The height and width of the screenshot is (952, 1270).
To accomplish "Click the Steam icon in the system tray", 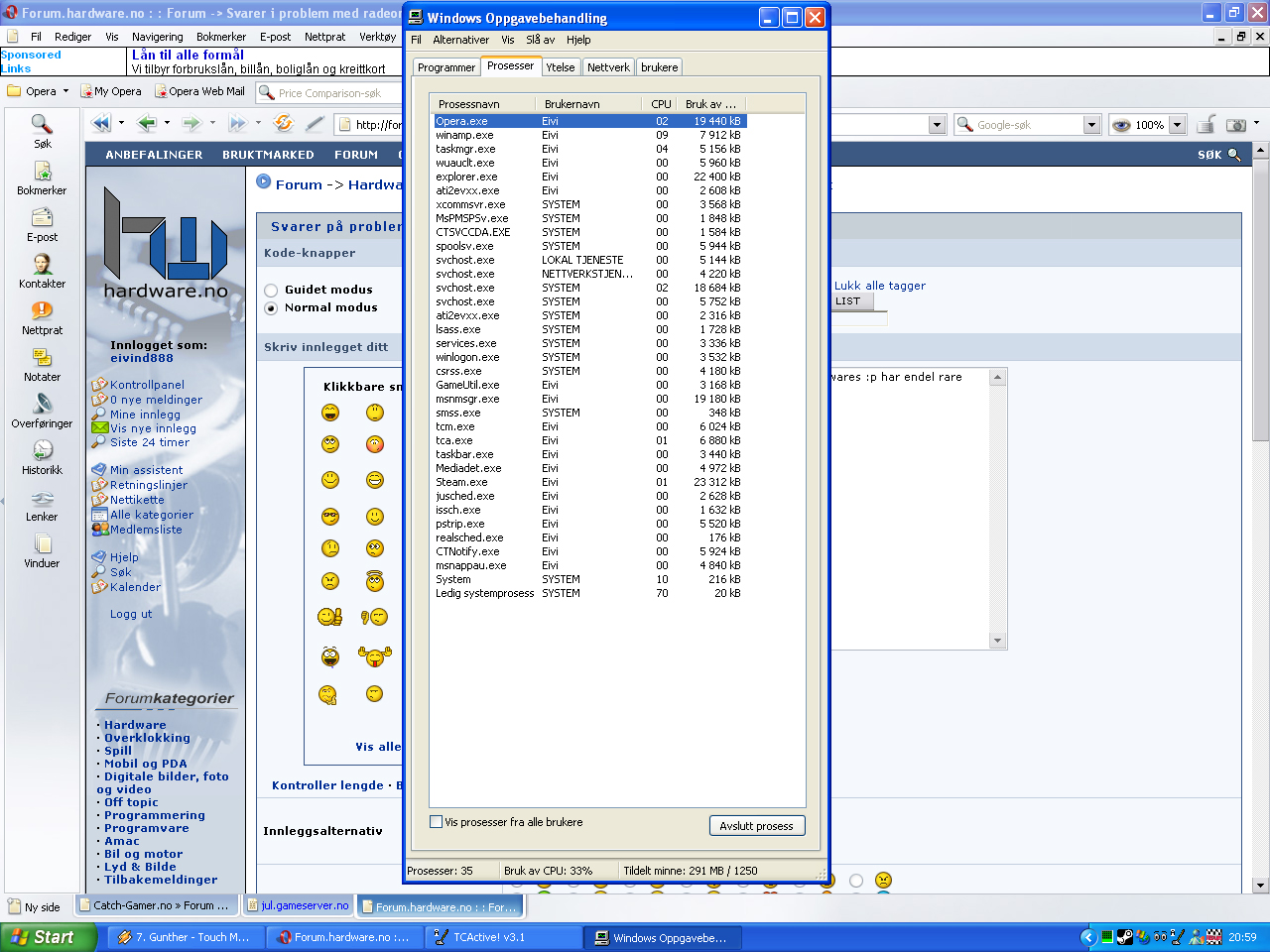I will pyautogui.click(x=1124, y=937).
